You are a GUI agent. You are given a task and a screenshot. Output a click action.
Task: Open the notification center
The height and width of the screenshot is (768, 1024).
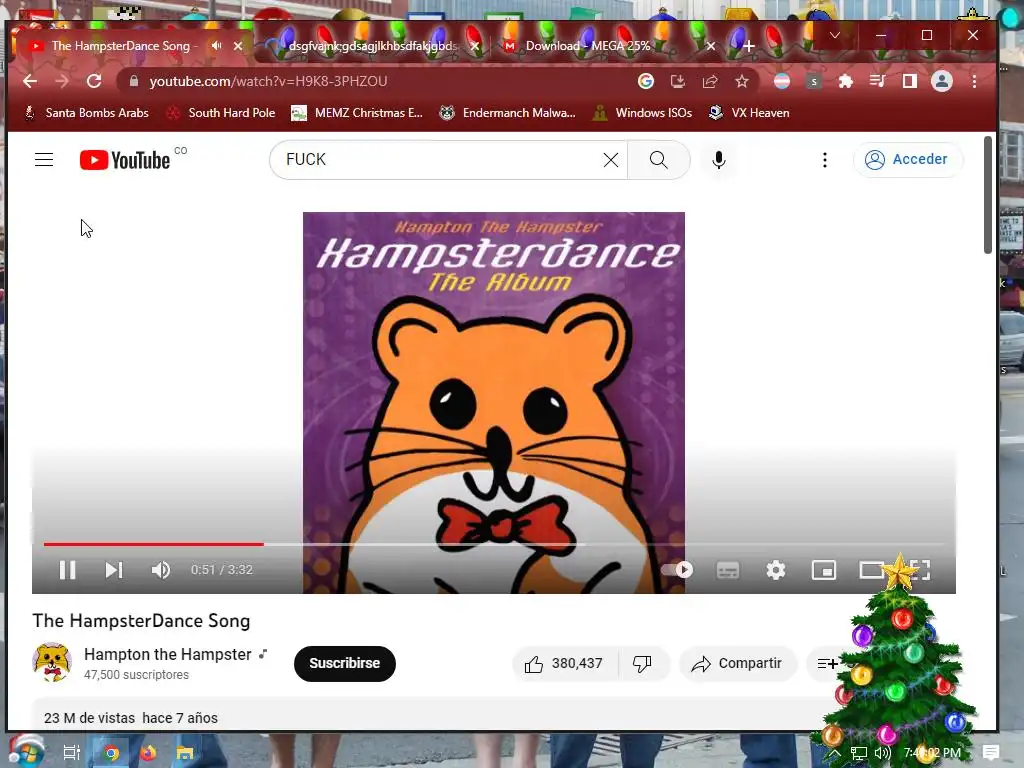pyautogui.click(x=991, y=753)
